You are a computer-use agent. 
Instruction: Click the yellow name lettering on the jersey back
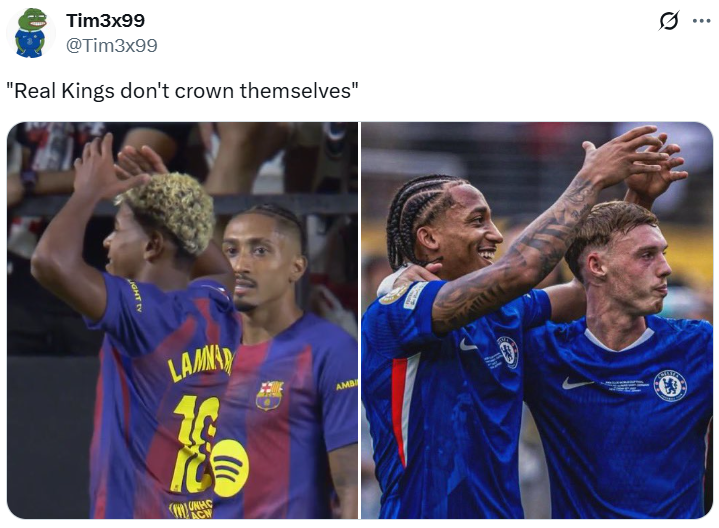(200, 365)
